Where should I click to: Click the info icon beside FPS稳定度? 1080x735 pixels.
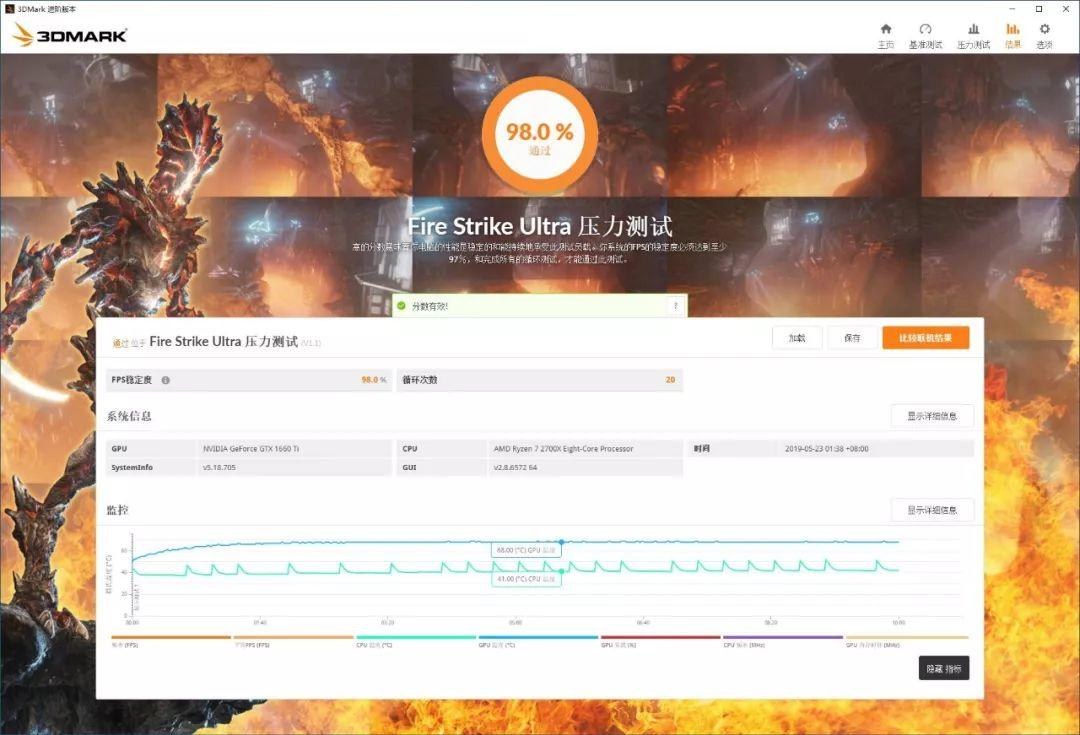click(x=165, y=380)
